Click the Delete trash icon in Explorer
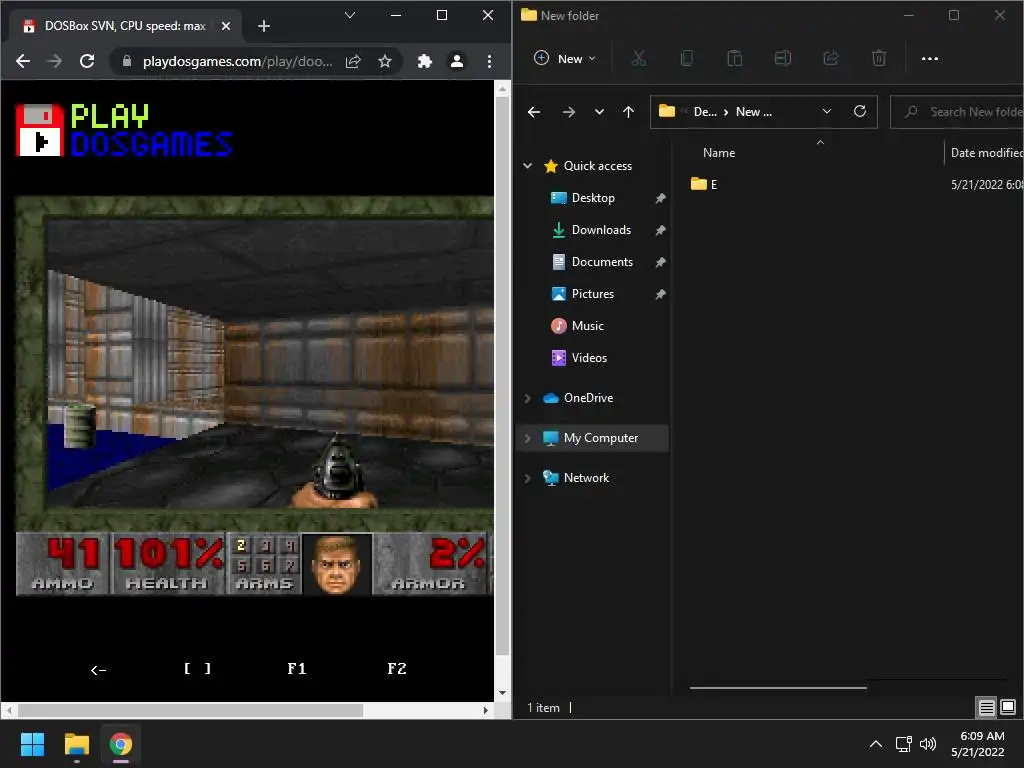 tap(879, 59)
